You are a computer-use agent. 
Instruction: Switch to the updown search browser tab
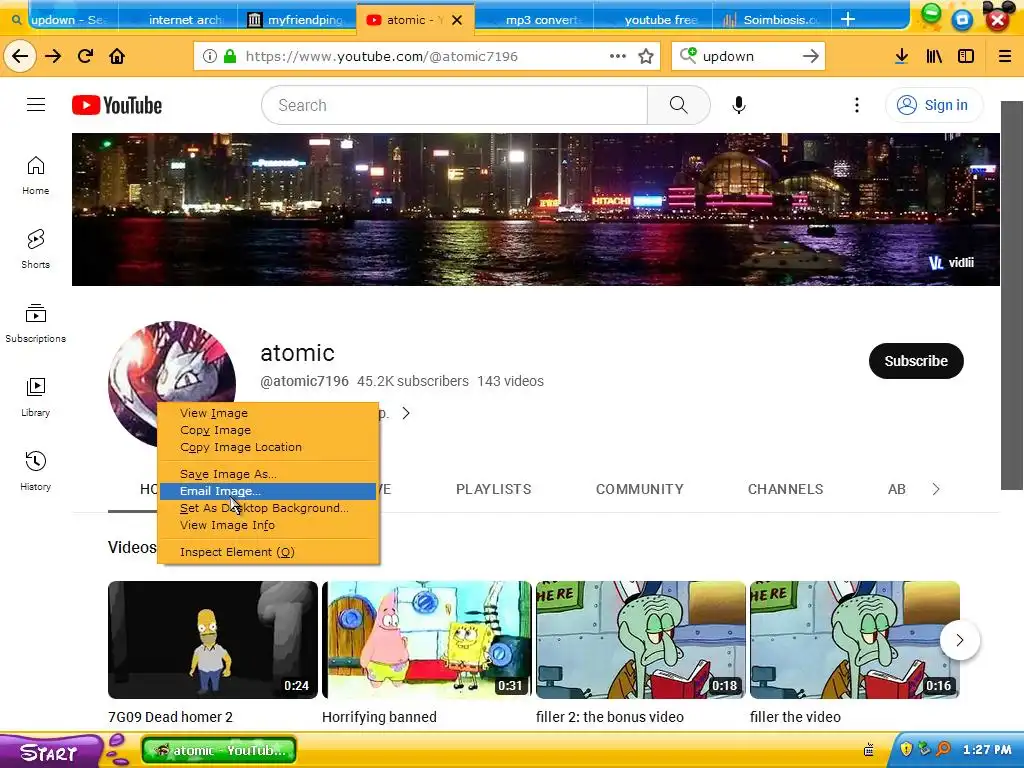[62, 20]
